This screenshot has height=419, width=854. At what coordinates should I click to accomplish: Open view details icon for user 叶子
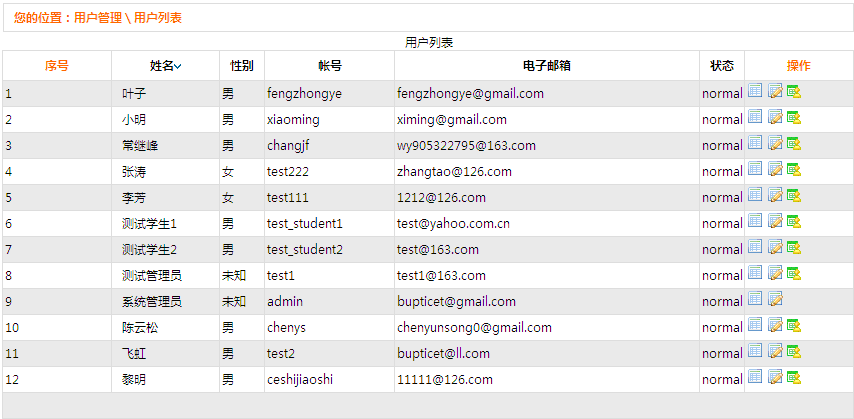pos(755,91)
